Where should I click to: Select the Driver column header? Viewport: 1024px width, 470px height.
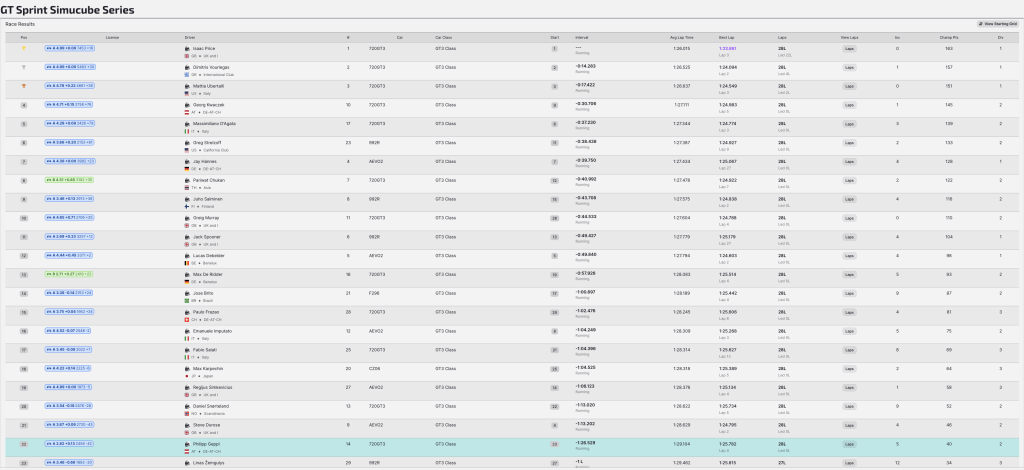coord(190,37)
